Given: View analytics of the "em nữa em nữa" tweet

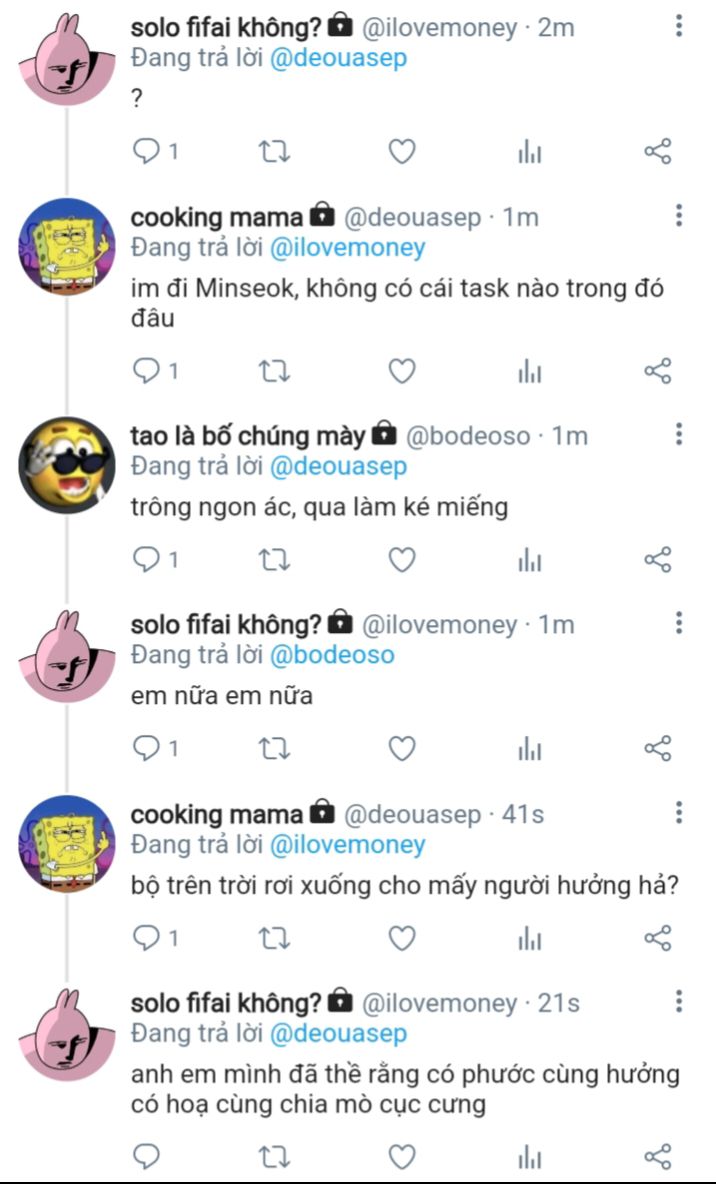Looking at the screenshot, I should pyautogui.click(x=530, y=748).
